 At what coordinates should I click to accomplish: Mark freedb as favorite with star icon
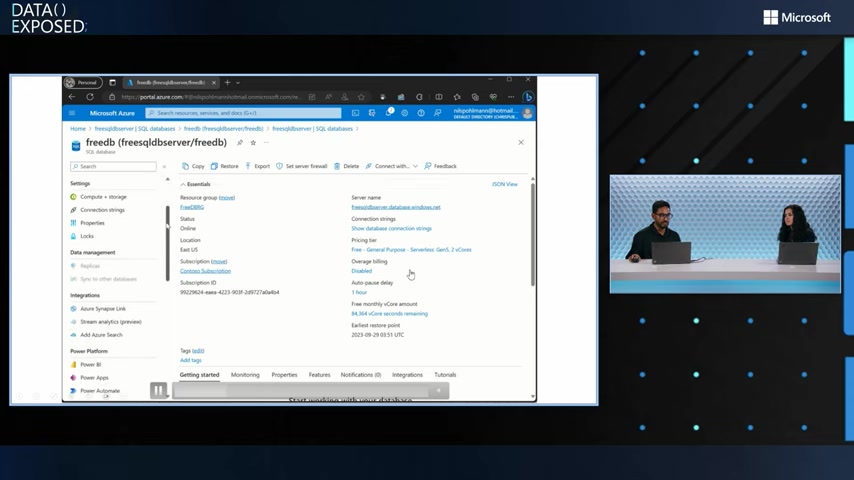click(253, 143)
